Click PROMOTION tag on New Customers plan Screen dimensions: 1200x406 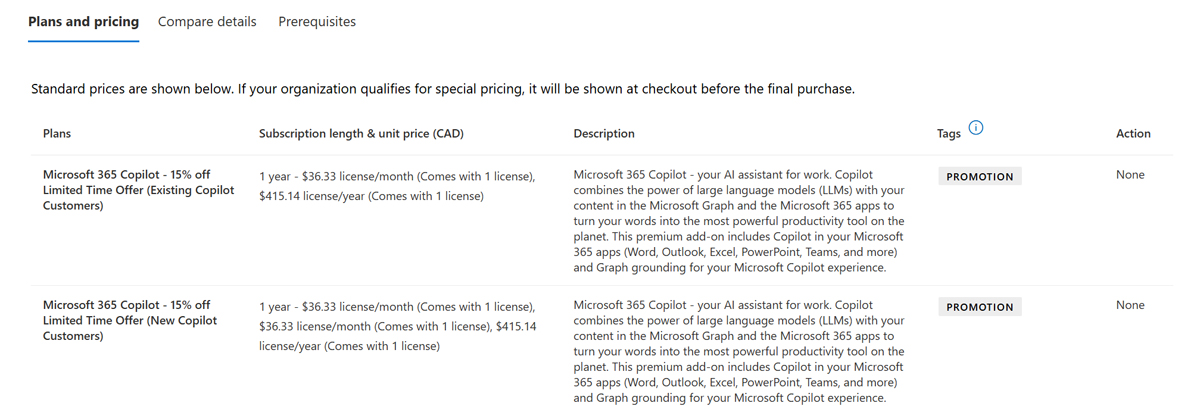[979, 308]
